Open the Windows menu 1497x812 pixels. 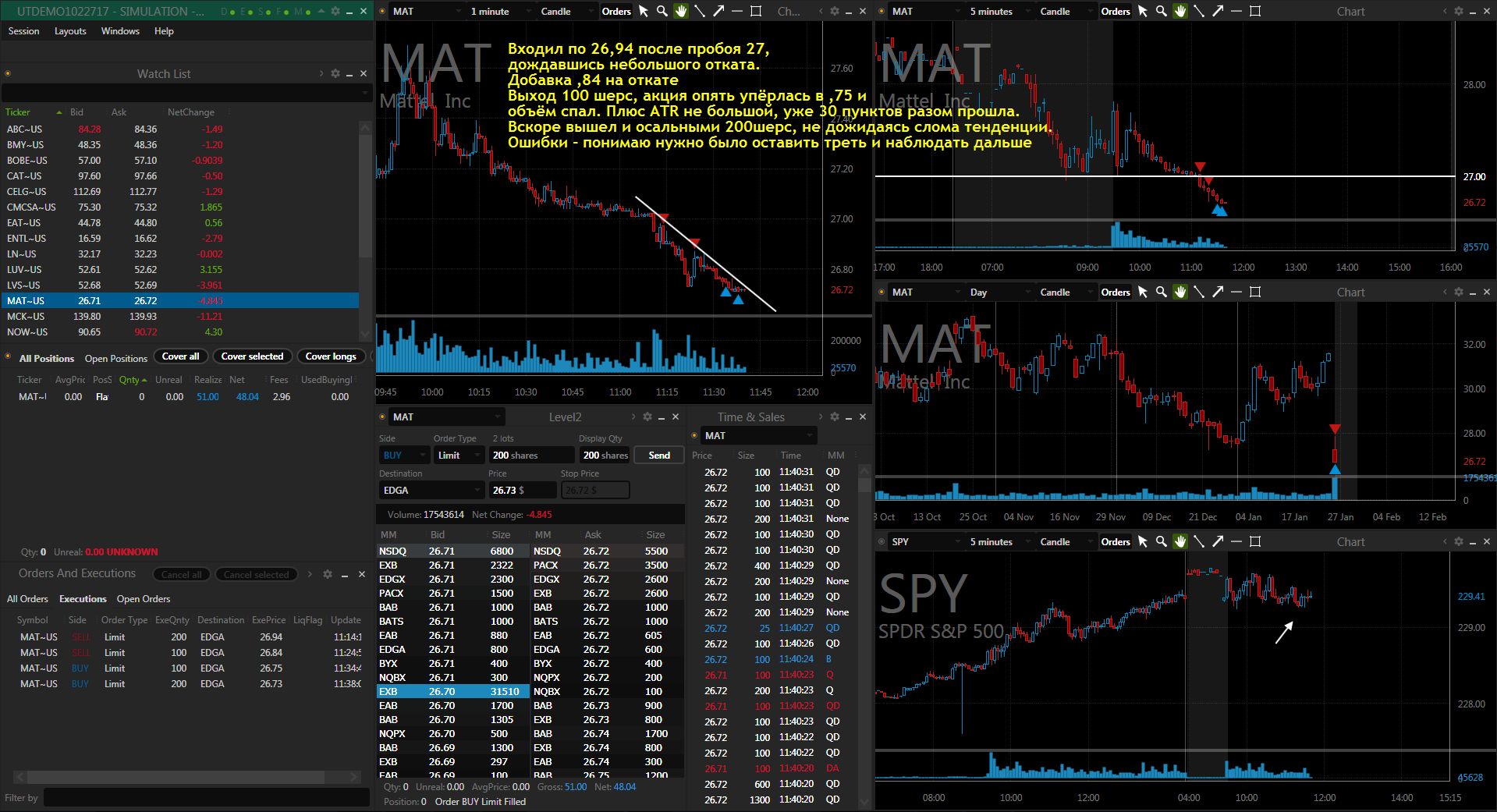pyautogui.click(x=120, y=31)
